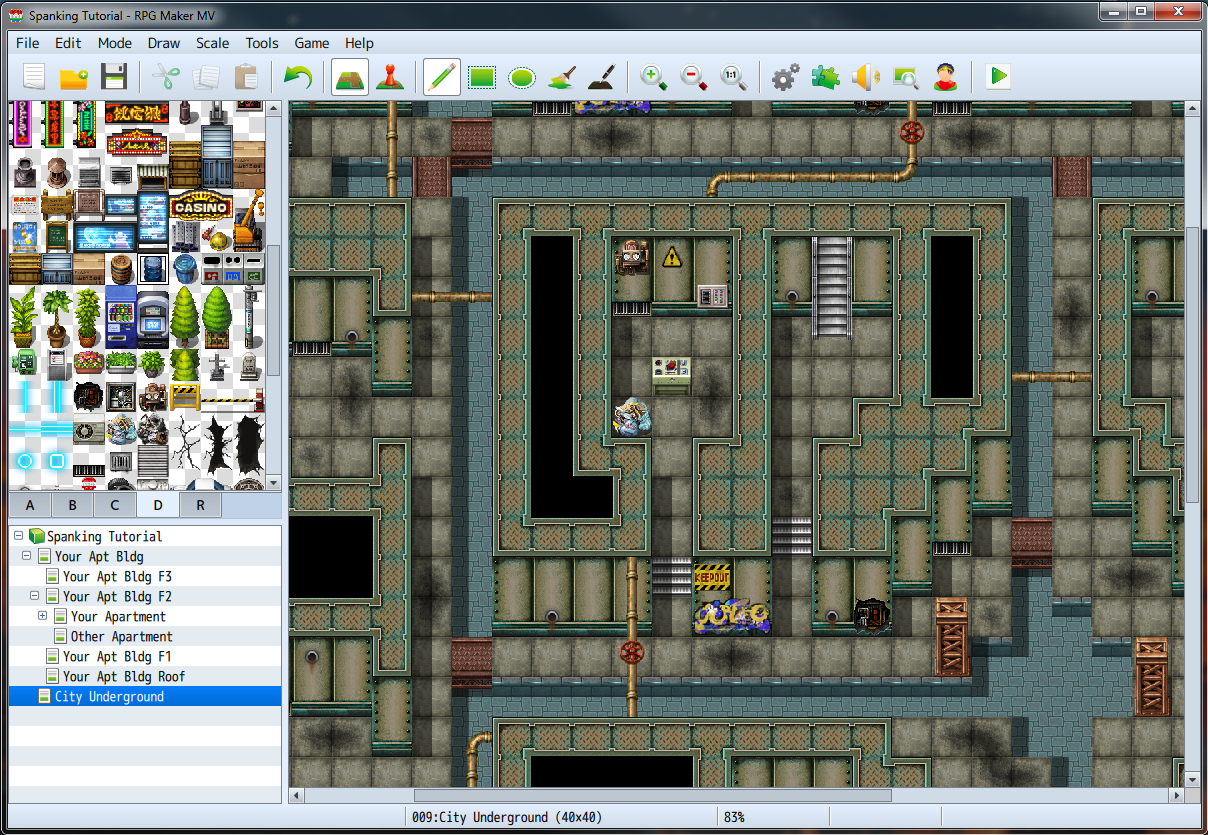Click the KEEP OUT sign on map
Viewport: 1208px width, 835px height.
click(712, 578)
